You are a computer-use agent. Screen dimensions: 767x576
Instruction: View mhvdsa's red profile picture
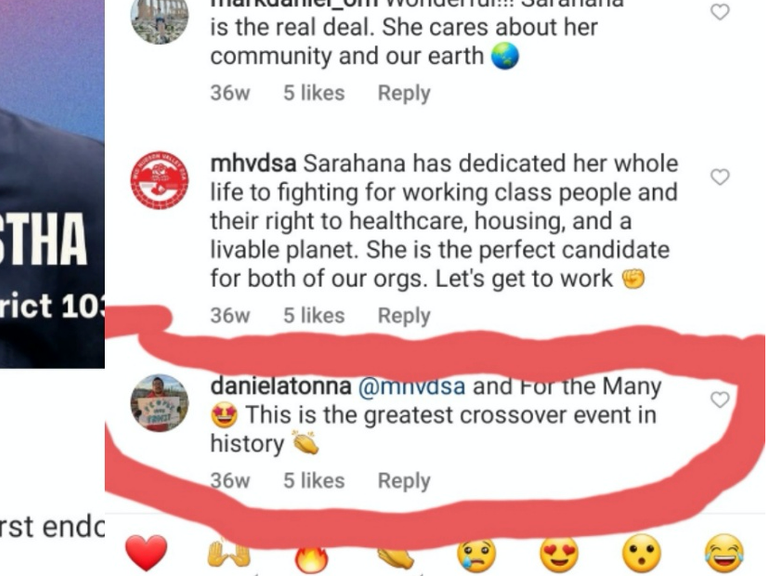(159, 180)
